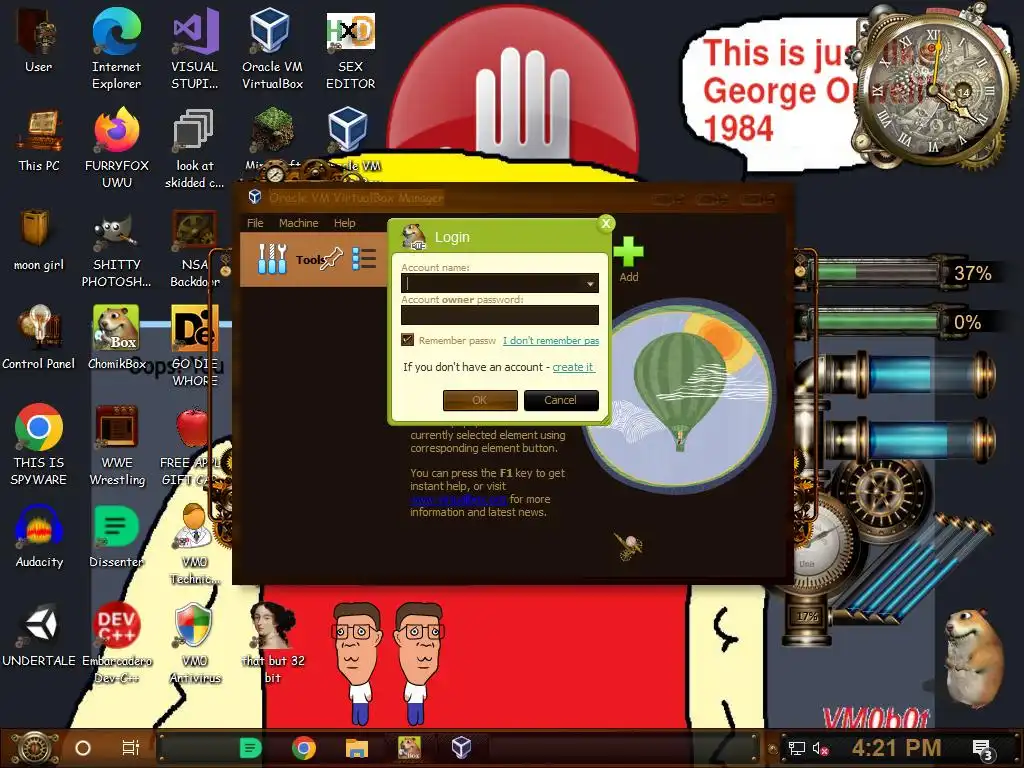Click the Cortana circle on taskbar
The width and height of the screenshot is (1024, 768).
[83, 748]
